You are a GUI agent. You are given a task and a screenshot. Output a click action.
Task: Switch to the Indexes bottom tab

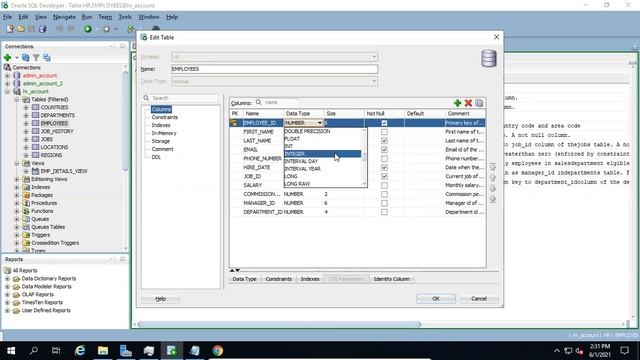[310, 279]
